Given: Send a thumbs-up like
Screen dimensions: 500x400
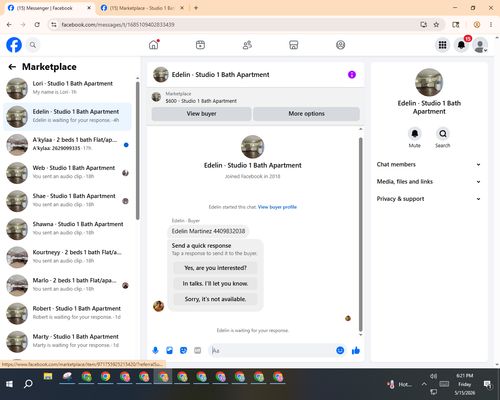Looking at the screenshot, I should (x=356, y=350).
